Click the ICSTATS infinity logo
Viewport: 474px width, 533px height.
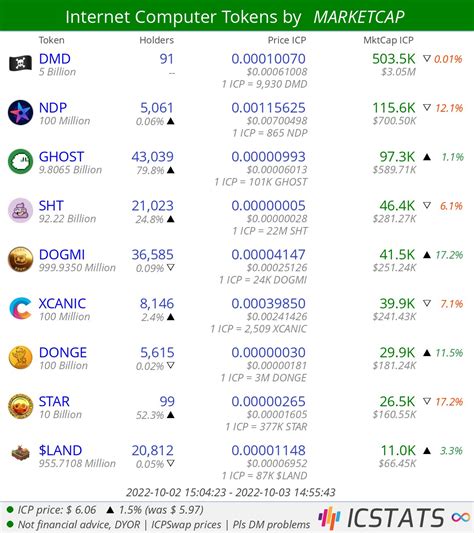[460, 517]
